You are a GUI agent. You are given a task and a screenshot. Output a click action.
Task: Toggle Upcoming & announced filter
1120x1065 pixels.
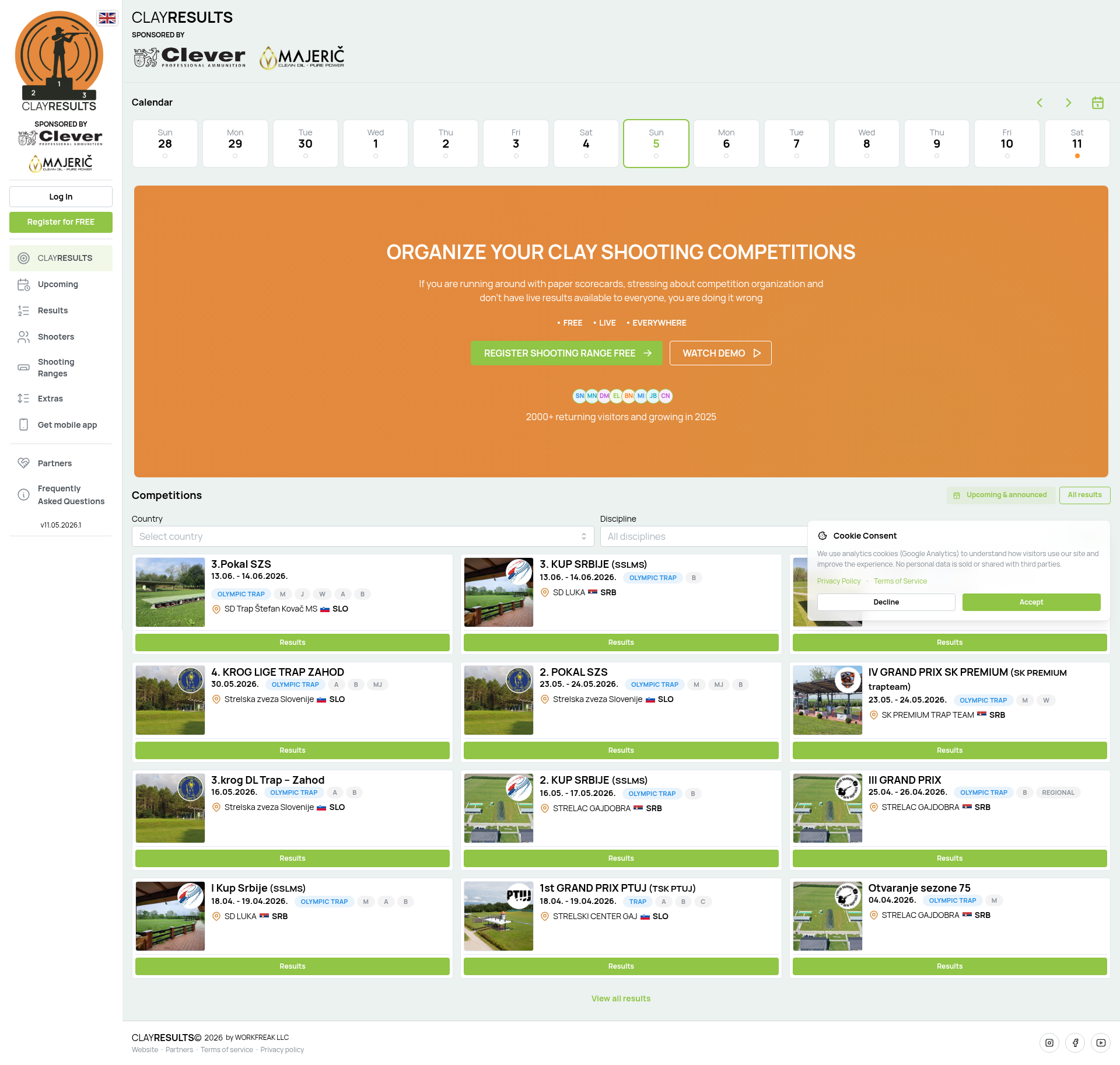(1001, 495)
